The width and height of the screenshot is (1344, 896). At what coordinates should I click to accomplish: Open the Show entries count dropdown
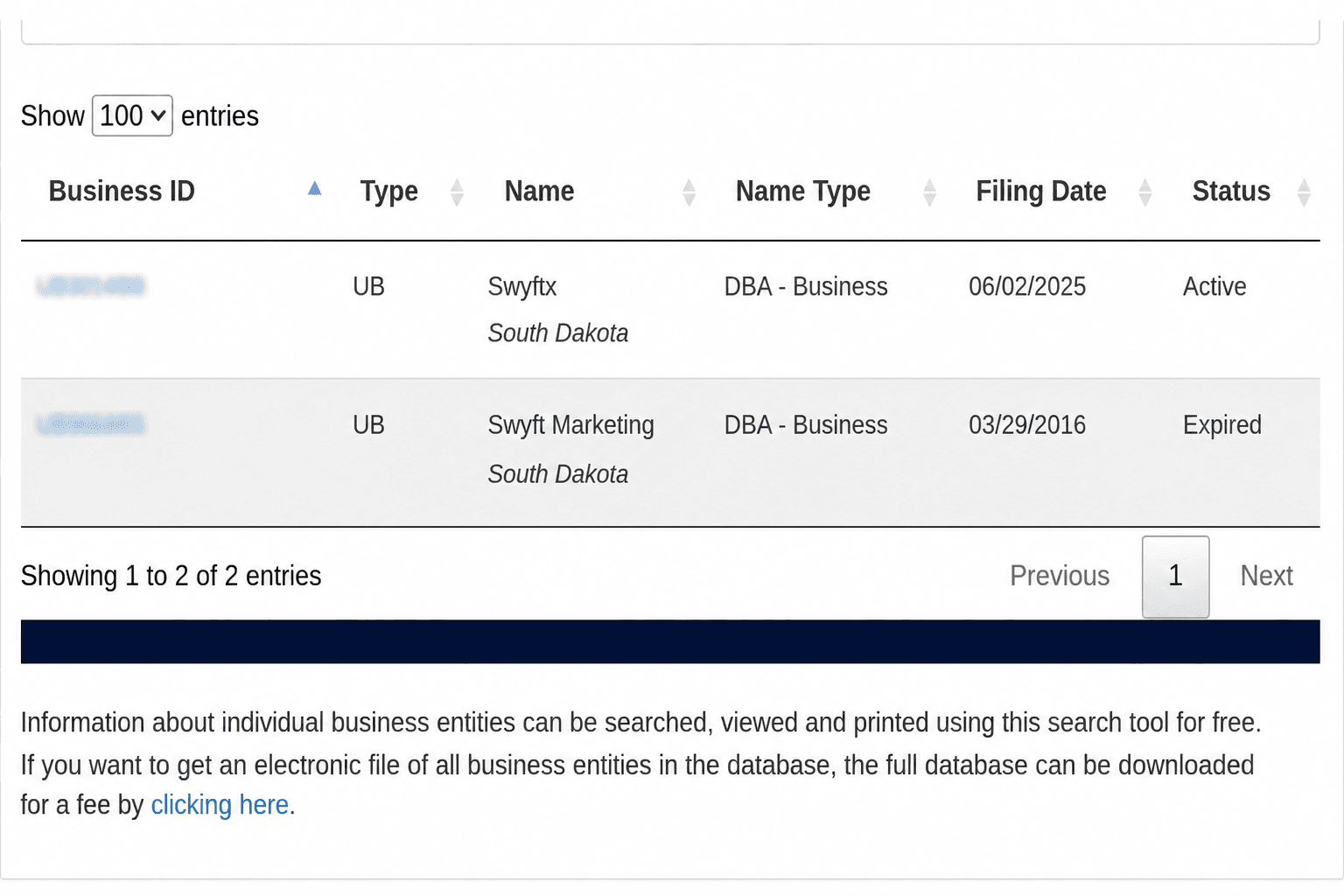[132, 115]
